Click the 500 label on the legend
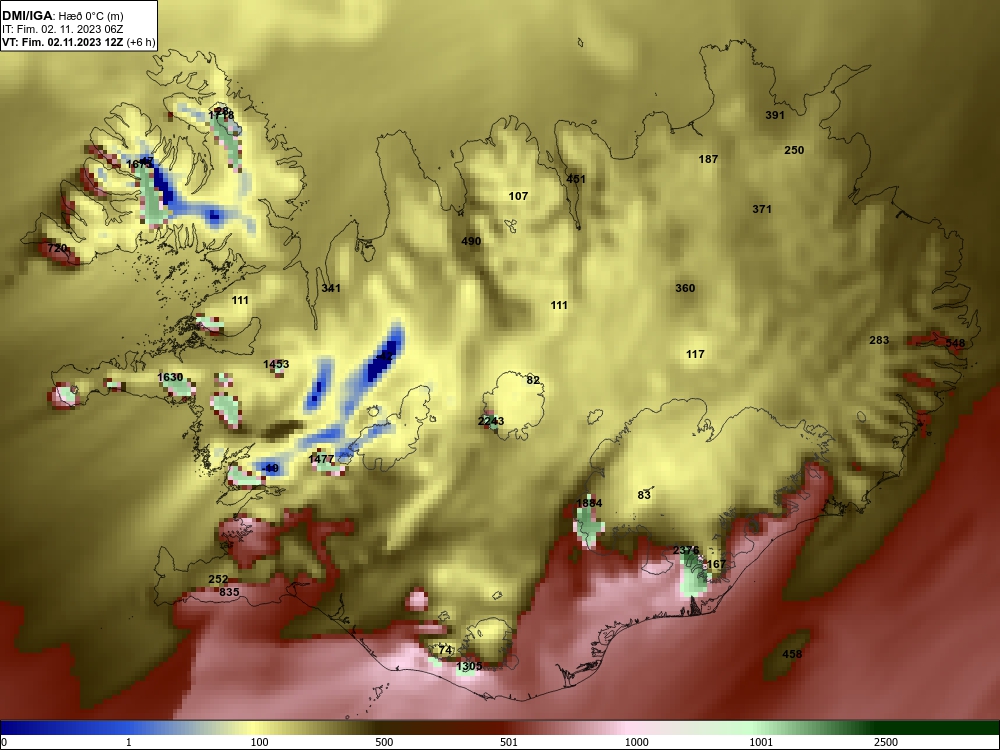The height and width of the screenshot is (750, 1000). (385, 742)
